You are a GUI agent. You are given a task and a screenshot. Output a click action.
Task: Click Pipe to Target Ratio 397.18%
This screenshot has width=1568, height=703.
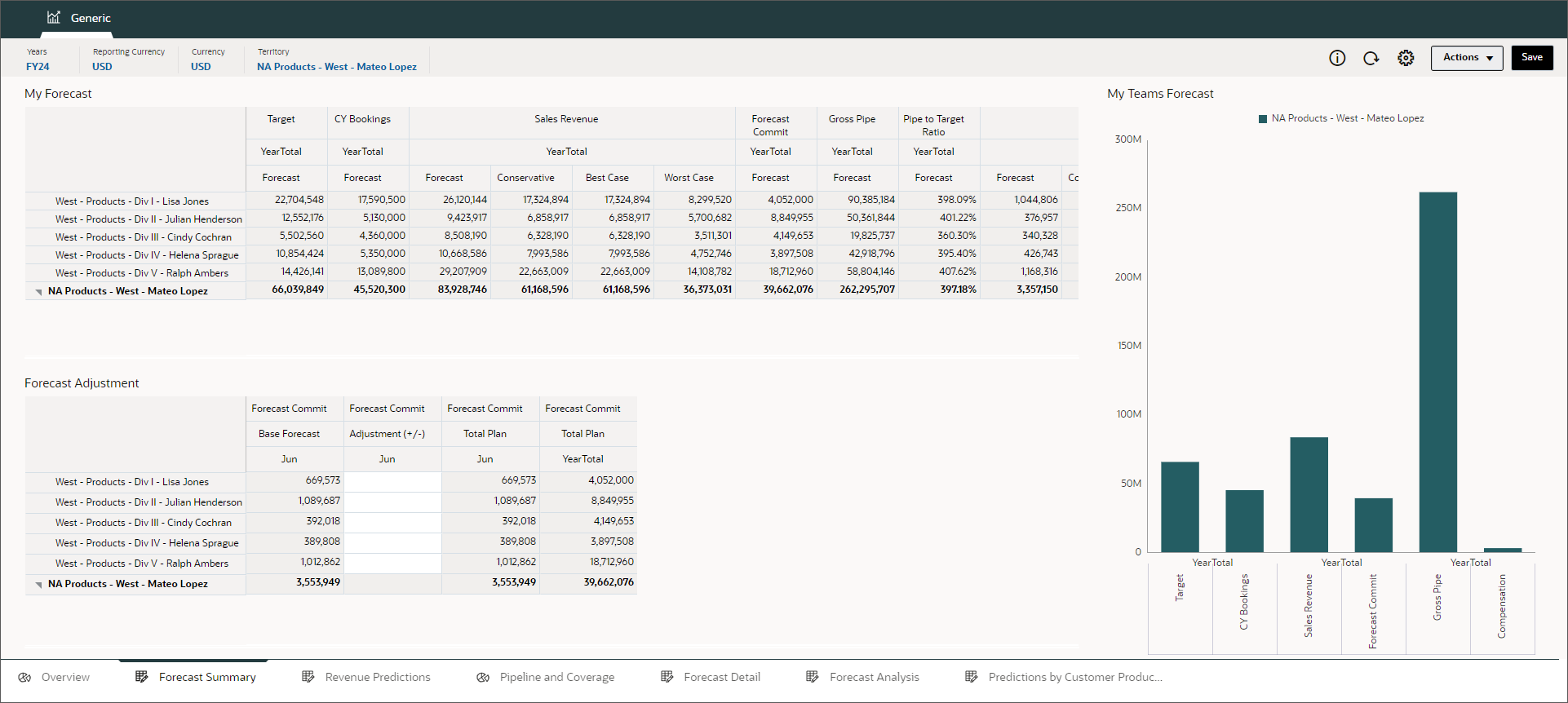tap(958, 290)
